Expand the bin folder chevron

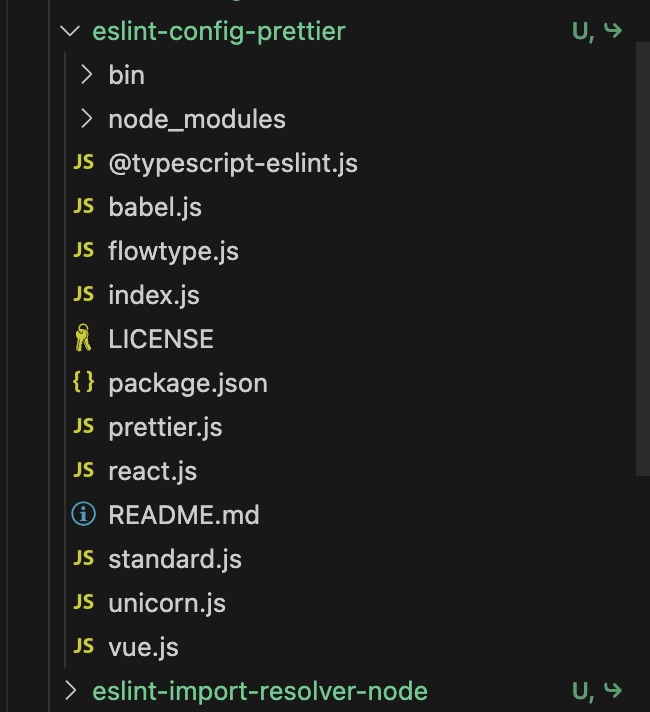click(x=86, y=74)
